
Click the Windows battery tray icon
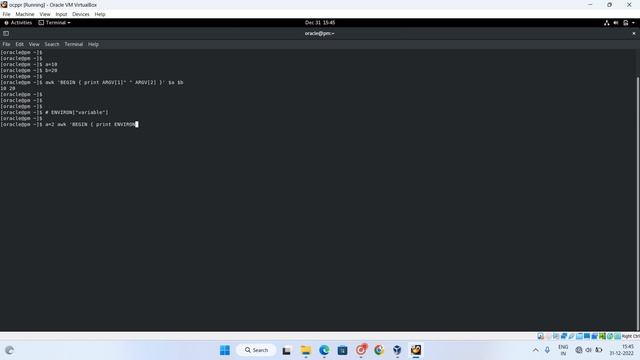[599, 350]
